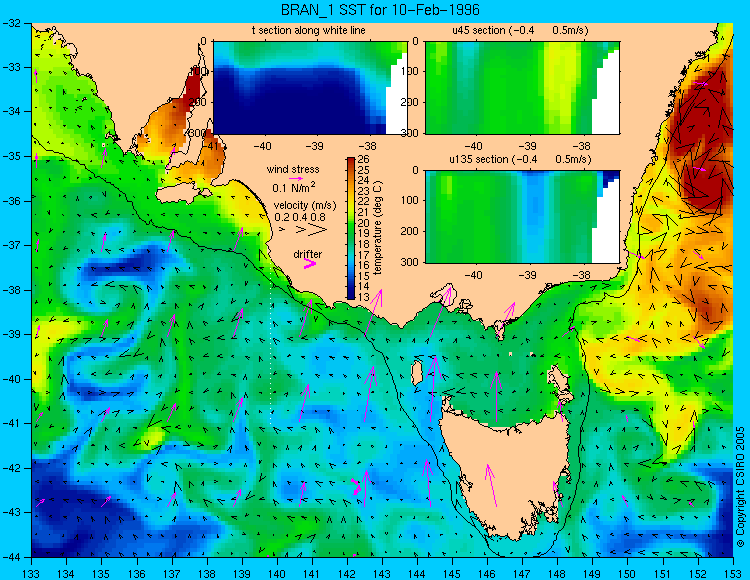This screenshot has width=750, height=580.
Task: Click the 'wind stress' legend label
Action: [x=293, y=169]
